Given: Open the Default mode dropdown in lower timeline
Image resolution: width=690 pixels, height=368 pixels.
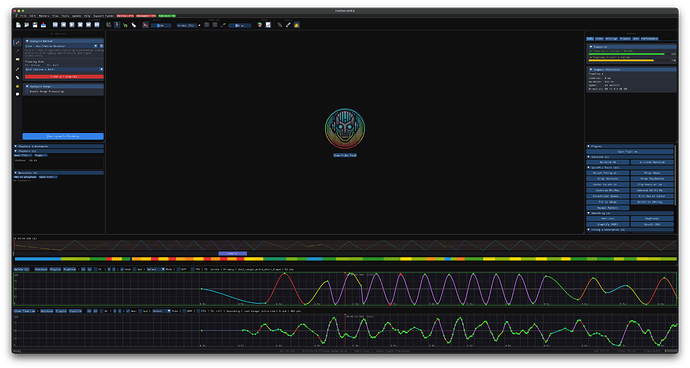Looking at the screenshot, I should coord(161,311).
